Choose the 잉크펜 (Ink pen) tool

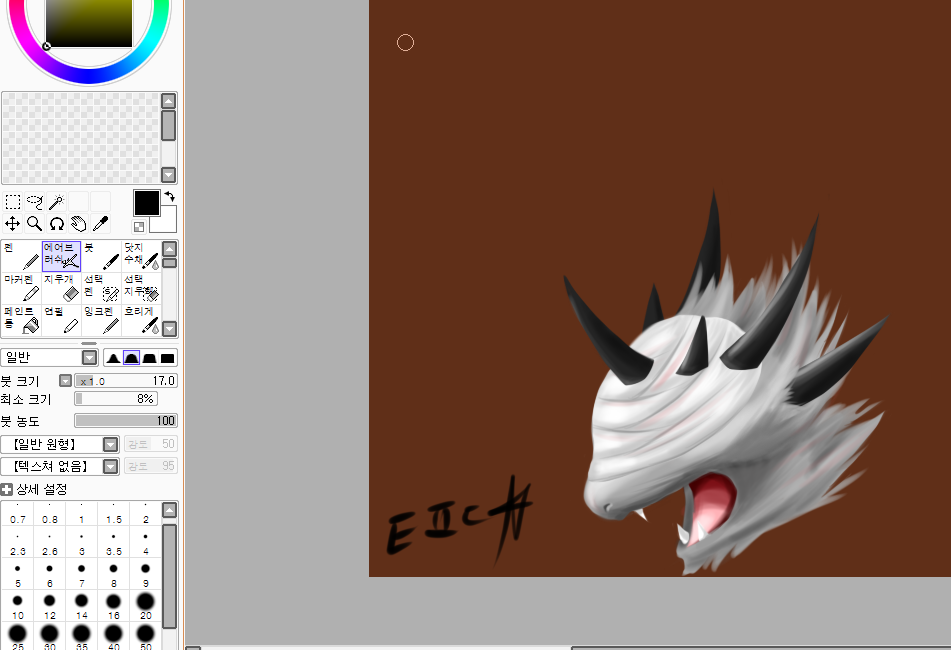(101, 320)
